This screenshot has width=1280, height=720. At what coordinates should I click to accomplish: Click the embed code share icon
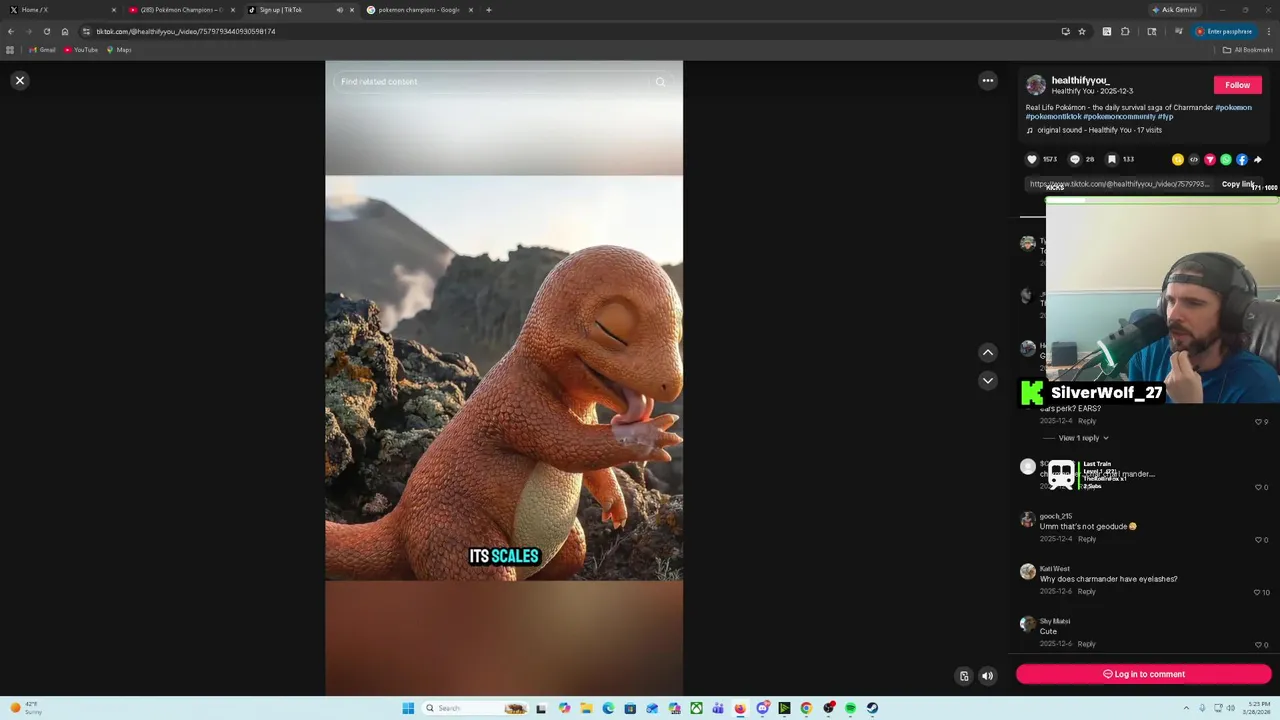[1194, 159]
